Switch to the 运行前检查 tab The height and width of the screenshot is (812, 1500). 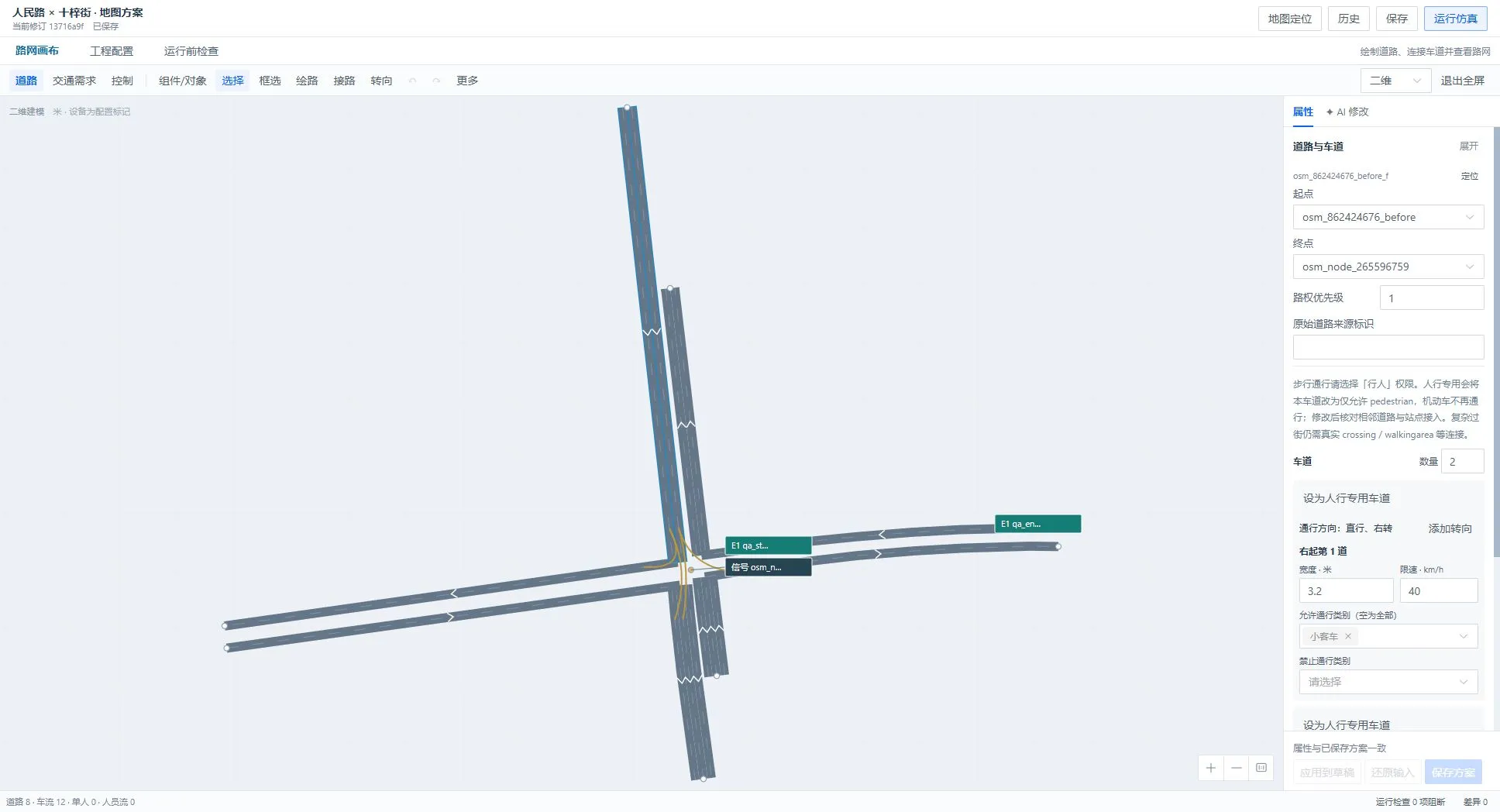[191, 51]
